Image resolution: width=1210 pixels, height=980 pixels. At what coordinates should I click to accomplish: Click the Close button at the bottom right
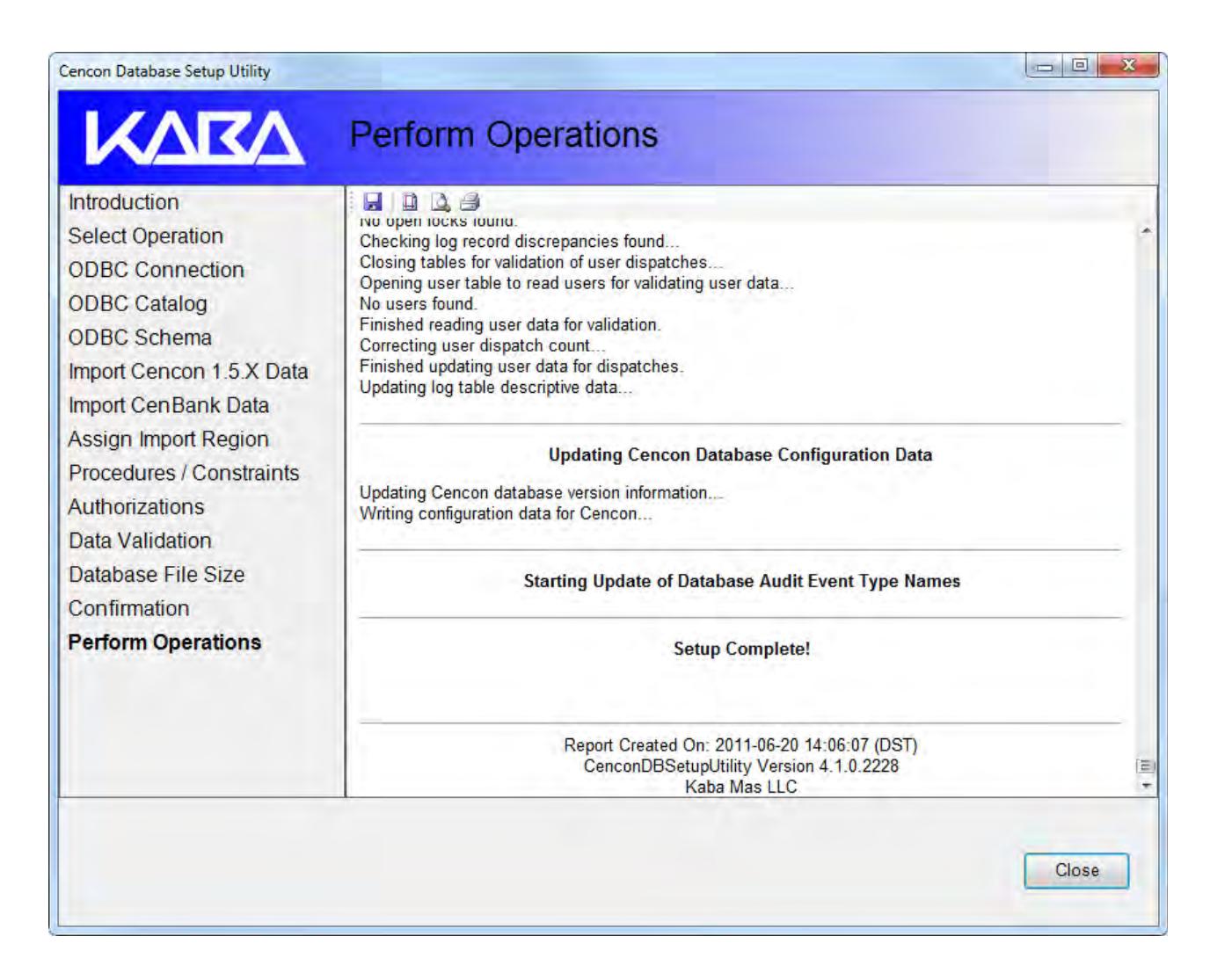(1076, 870)
